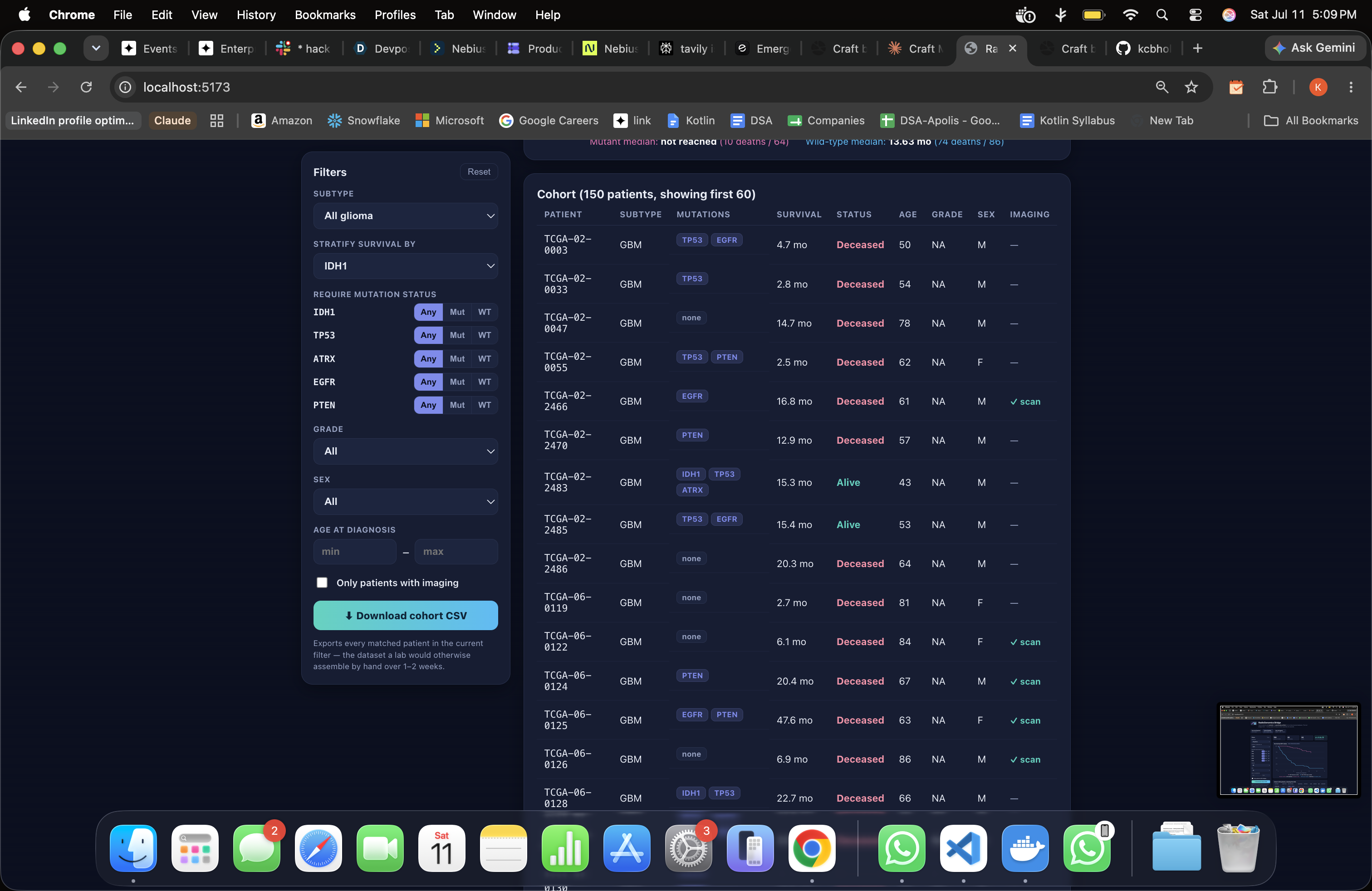Open All Bookmarks folder
The image size is (1372, 891).
[1310, 121]
